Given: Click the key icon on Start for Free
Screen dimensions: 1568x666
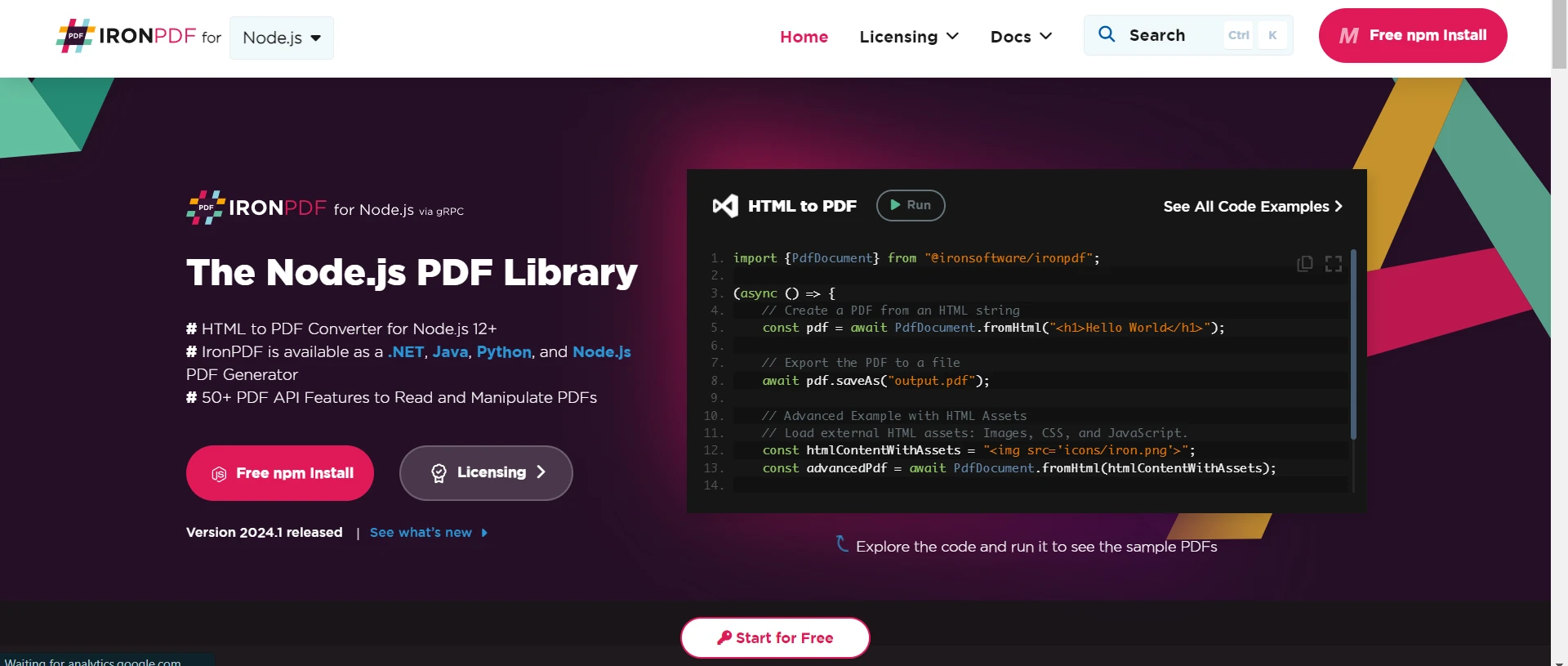Looking at the screenshot, I should 724,637.
